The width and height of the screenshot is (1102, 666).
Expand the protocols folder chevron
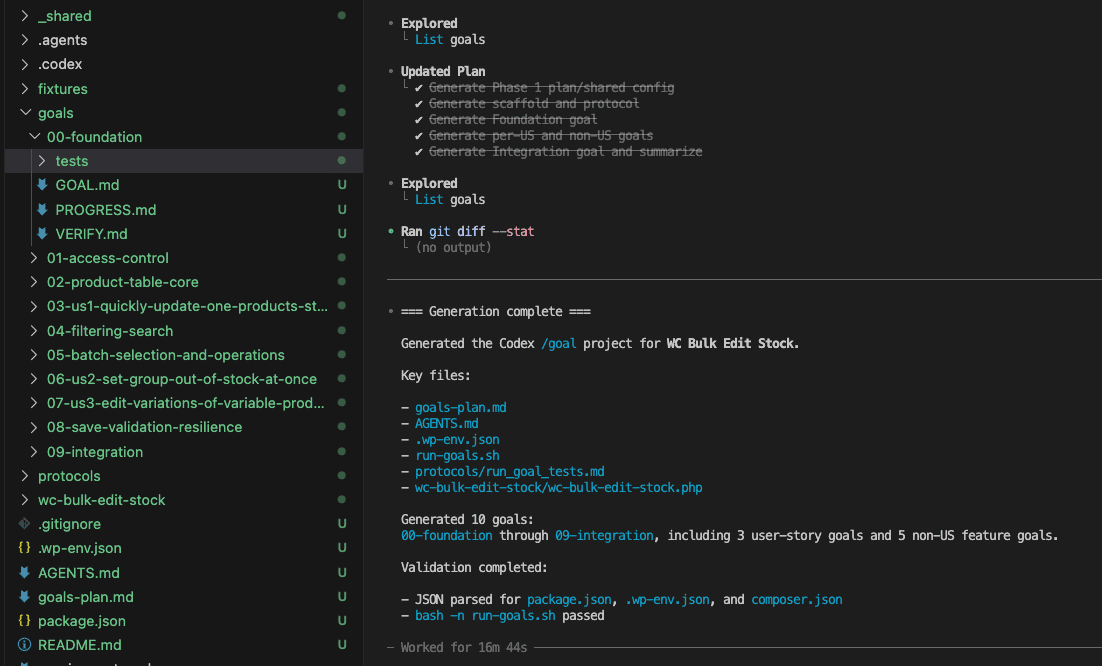[25, 476]
